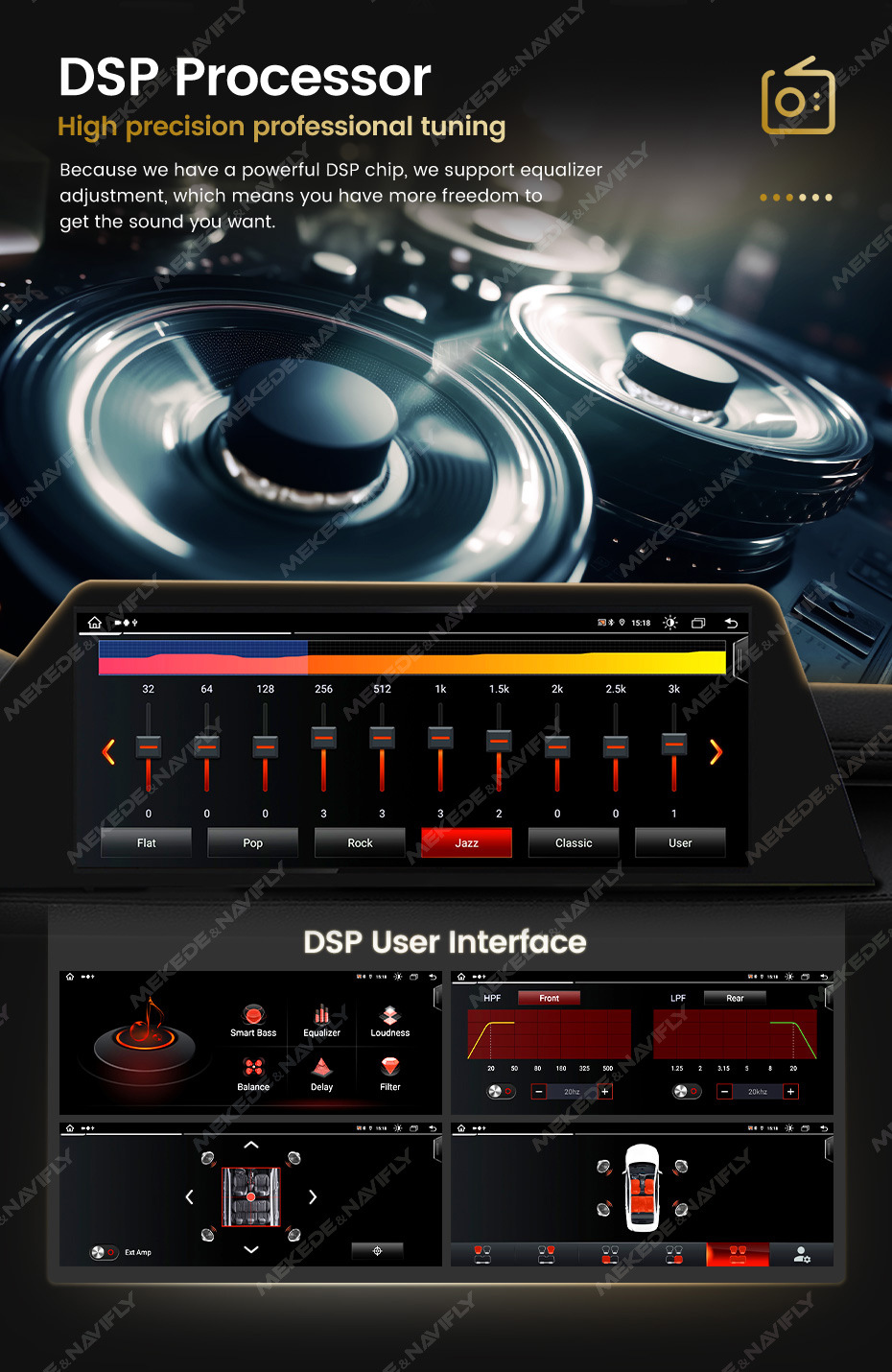Image resolution: width=892 pixels, height=1372 pixels.
Task: Select the Rock equalizer preset
Action: tap(360, 842)
